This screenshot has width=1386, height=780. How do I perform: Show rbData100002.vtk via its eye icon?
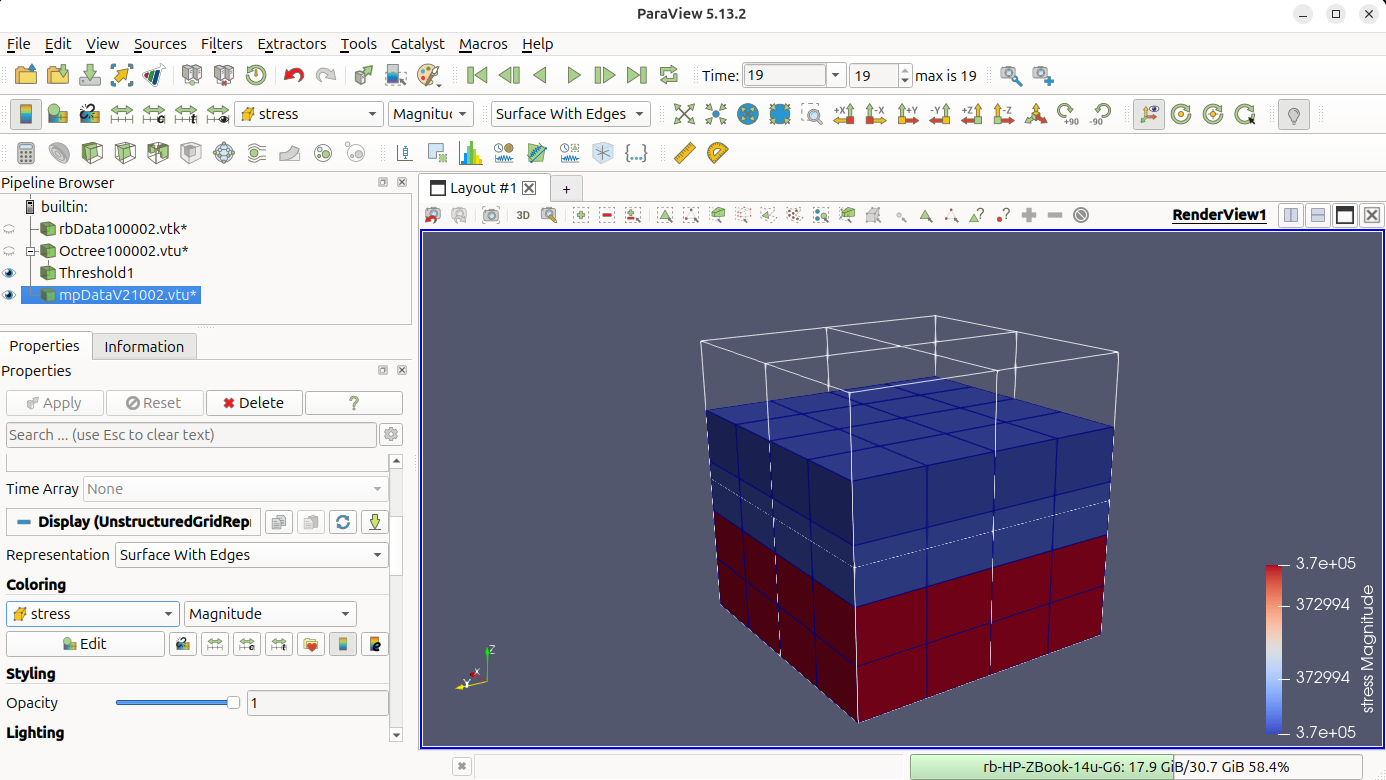click(x=10, y=228)
